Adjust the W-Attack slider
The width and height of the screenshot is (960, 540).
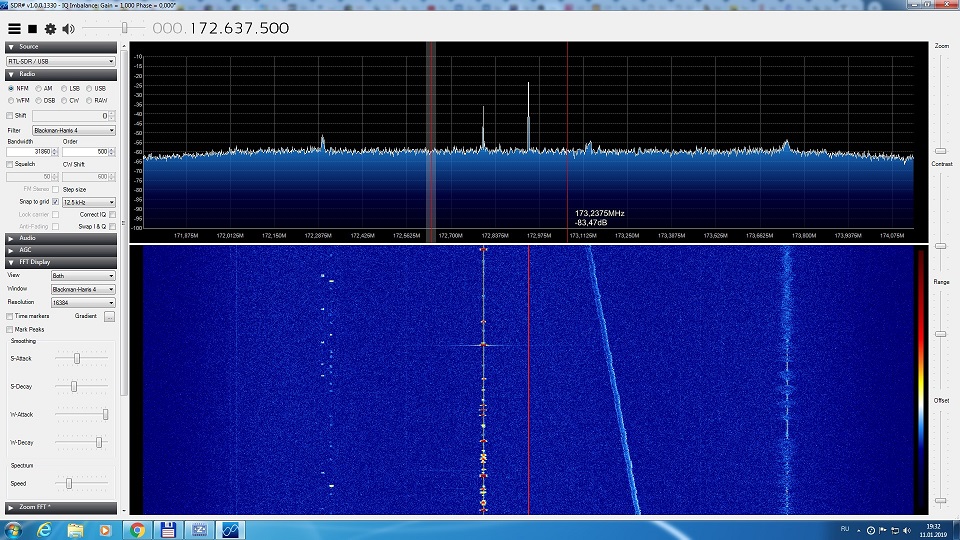105,414
